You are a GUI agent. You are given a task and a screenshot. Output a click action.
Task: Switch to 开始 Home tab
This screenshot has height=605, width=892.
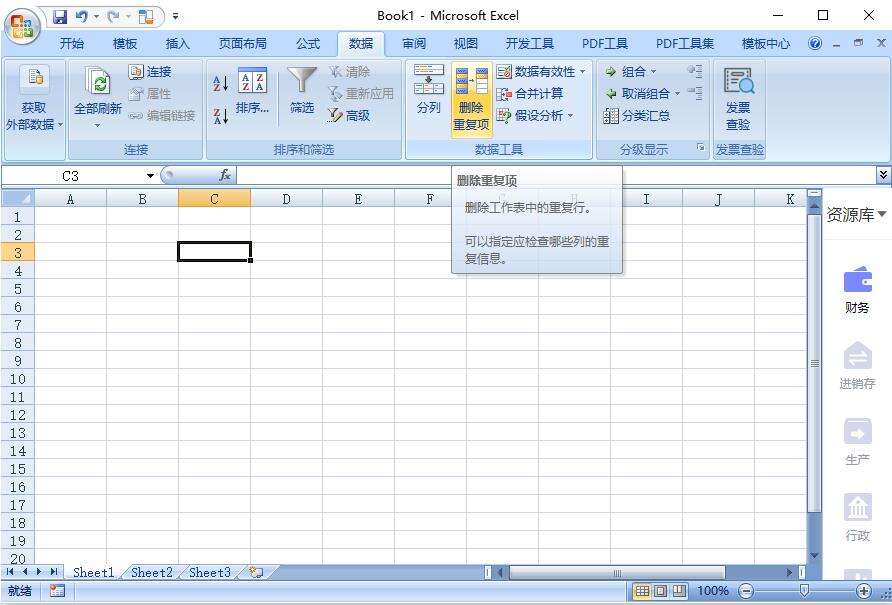point(72,44)
